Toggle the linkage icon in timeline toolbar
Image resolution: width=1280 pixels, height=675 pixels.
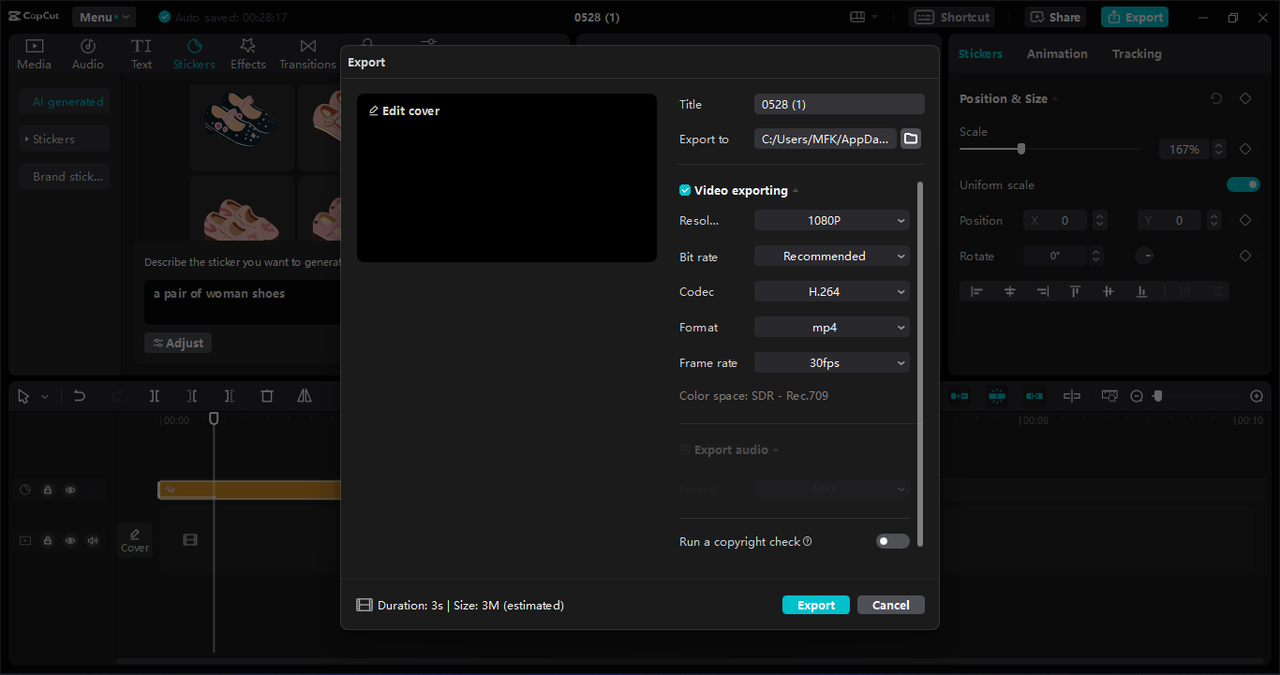1034,396
